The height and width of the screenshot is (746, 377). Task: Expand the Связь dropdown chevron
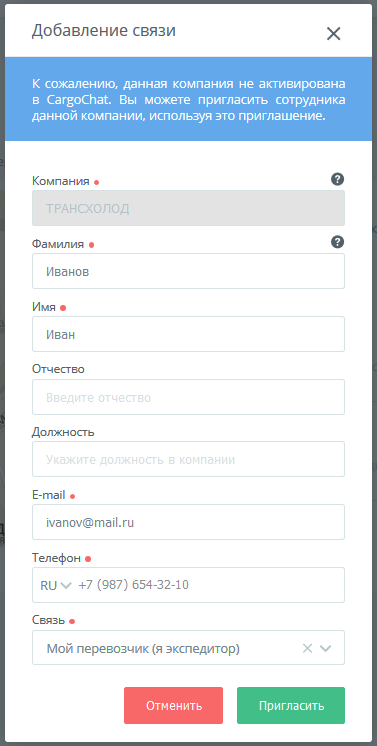point(326,648)
